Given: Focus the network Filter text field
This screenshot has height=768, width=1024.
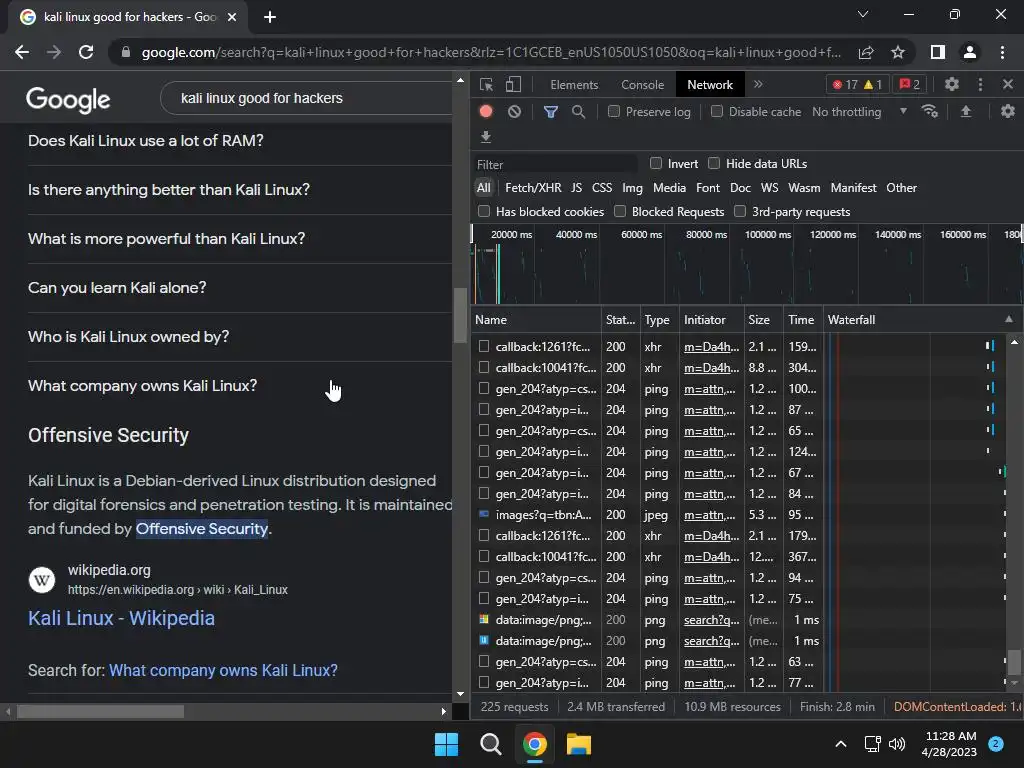Looking at the screenshot, I should (x=555, y=165).
